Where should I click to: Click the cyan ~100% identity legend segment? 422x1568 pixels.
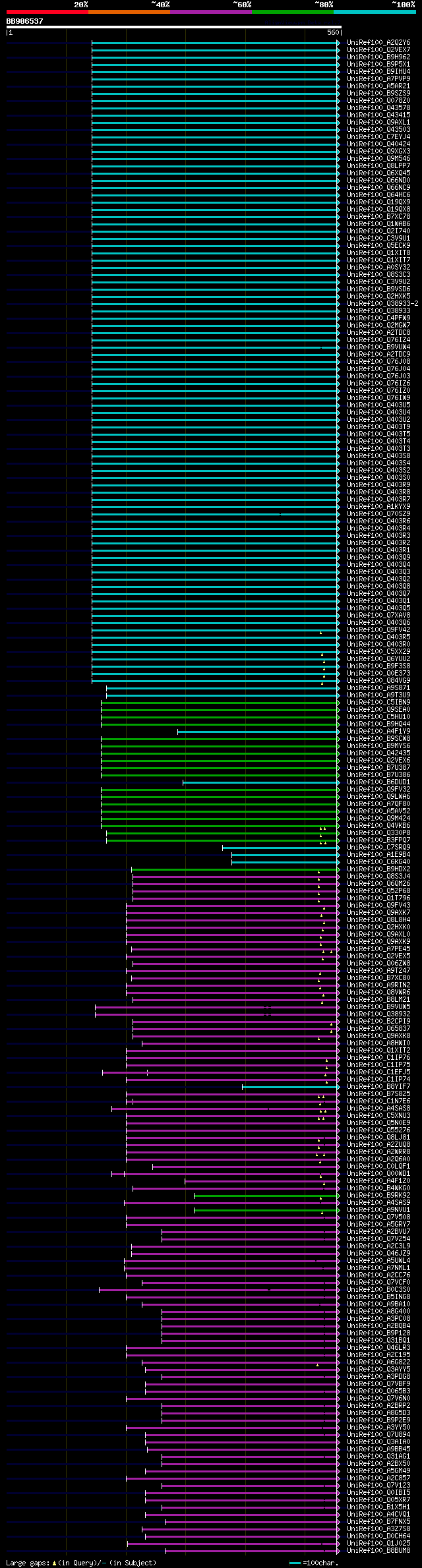375,12
